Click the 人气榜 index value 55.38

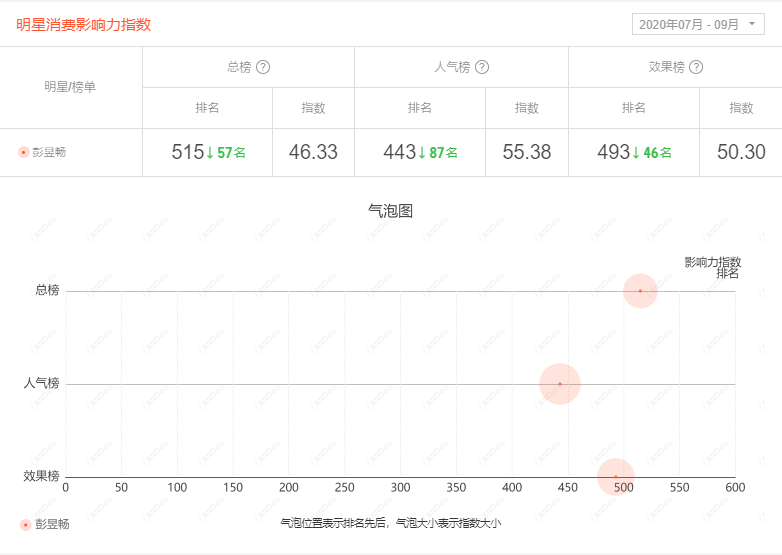(x=527, y=153)
